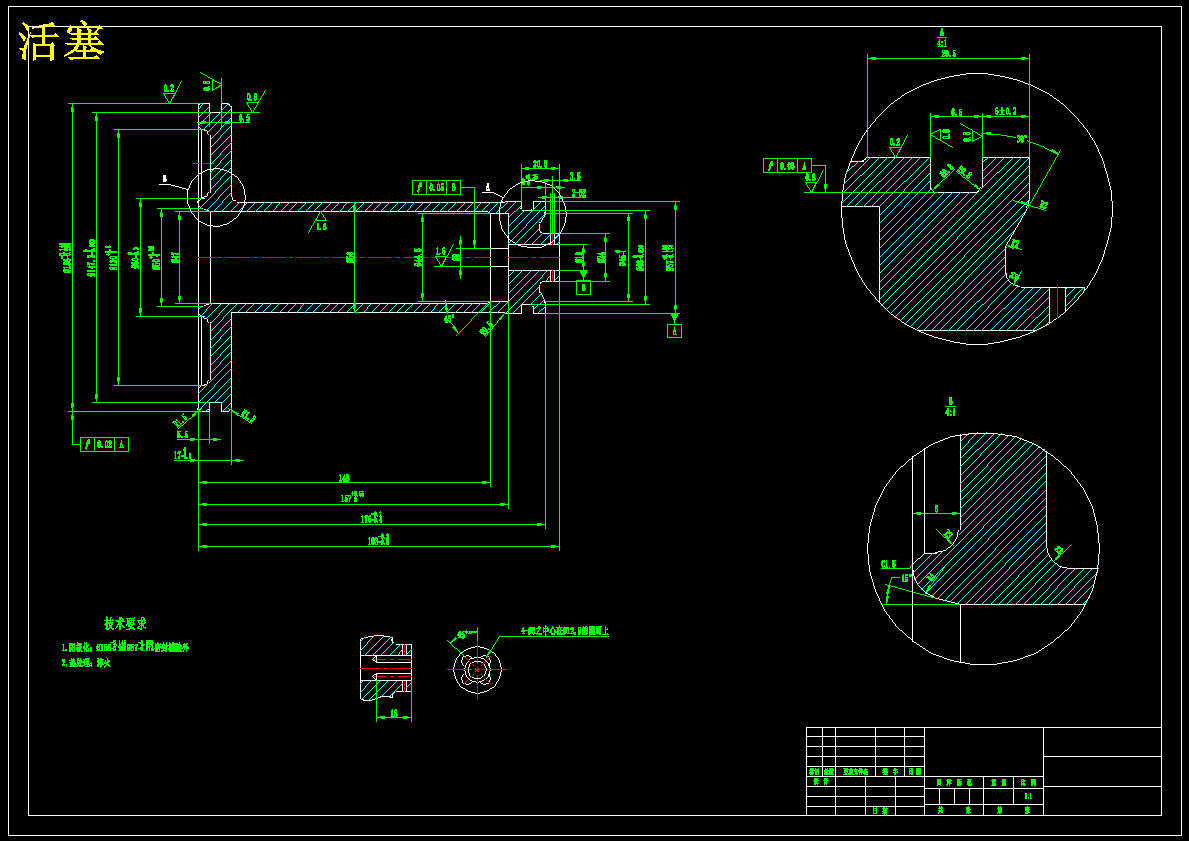The width and height of the screenshot is (1189, 841).
Task: Click the 6.5 groove width in detail A
Action: (955, 111)
